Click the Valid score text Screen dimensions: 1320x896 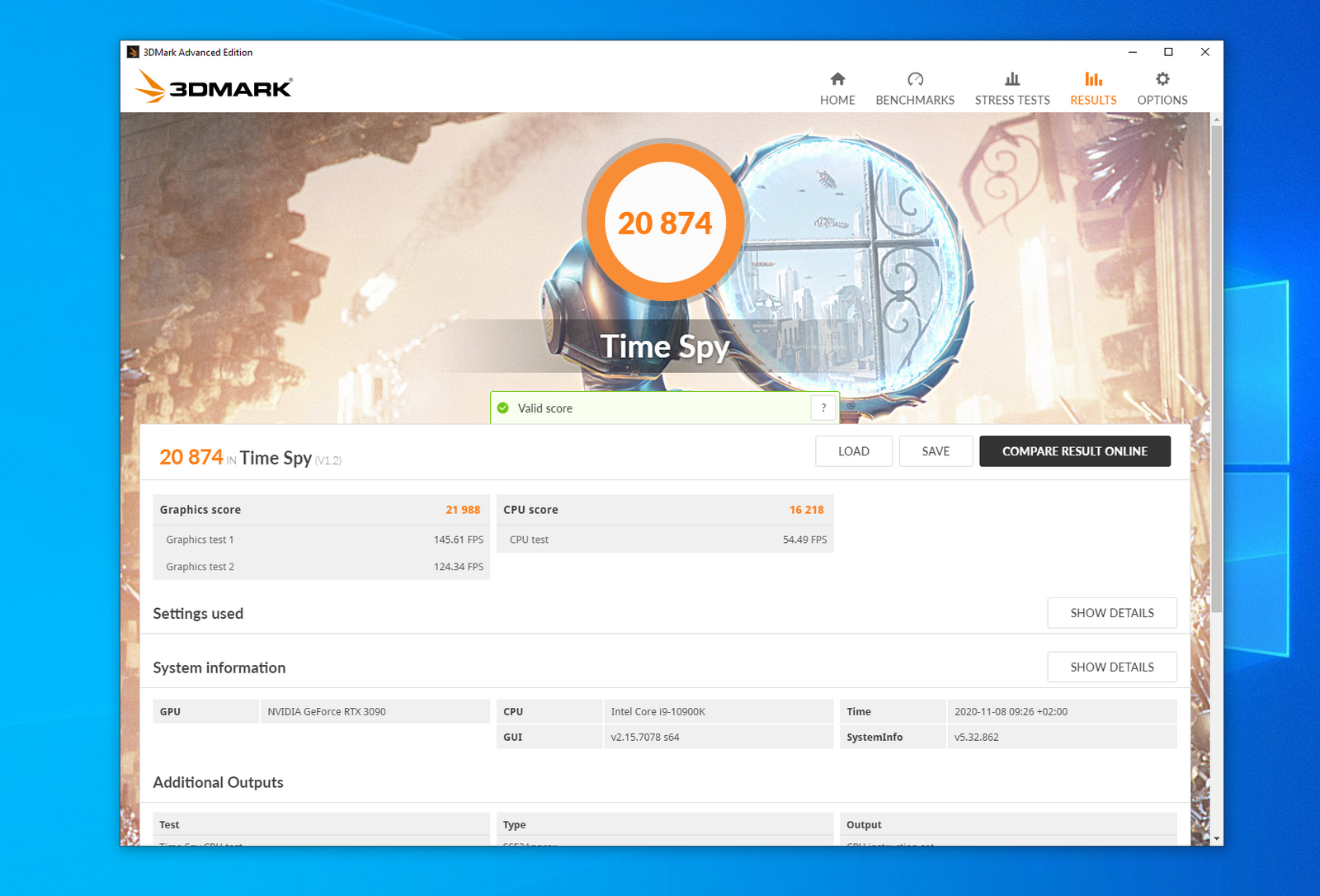tap(544, 408)
